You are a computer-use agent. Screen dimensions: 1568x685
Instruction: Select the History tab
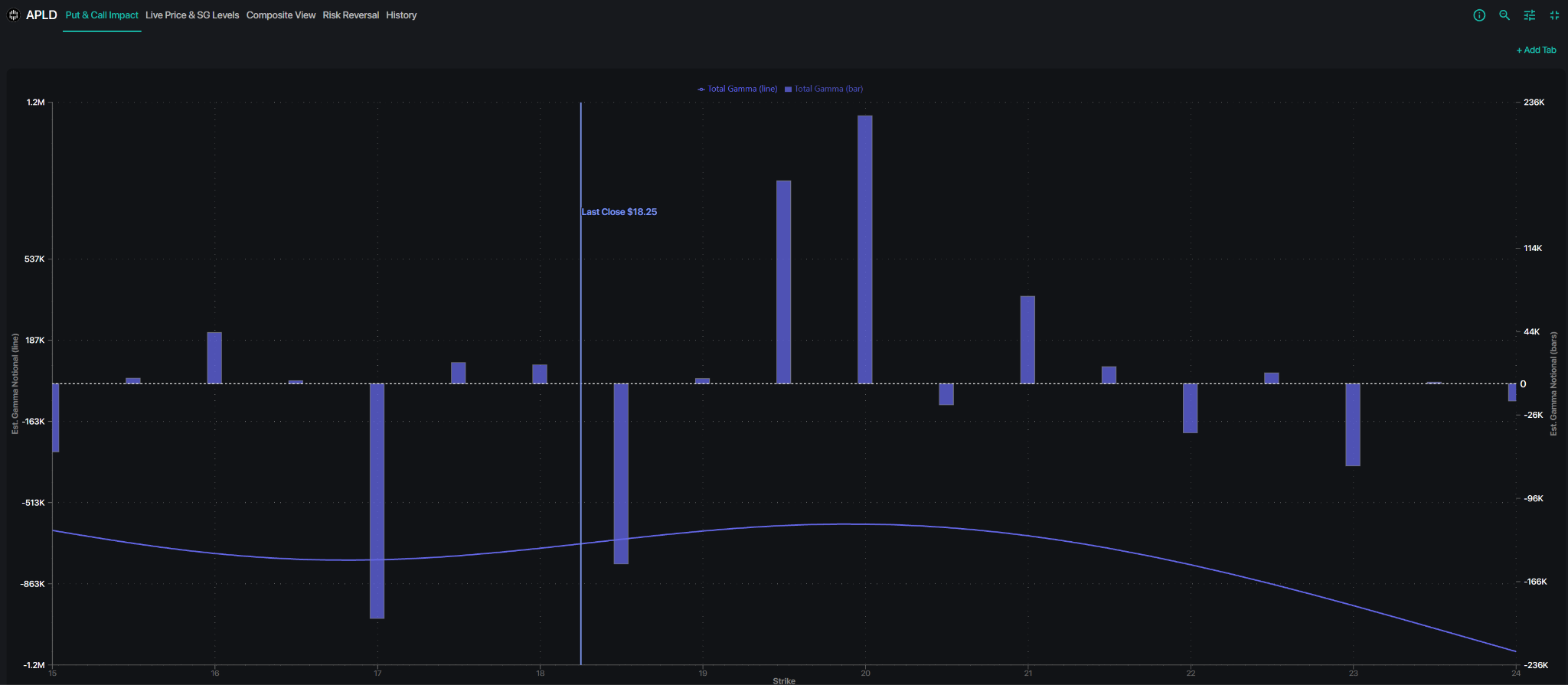pos(401,15)
